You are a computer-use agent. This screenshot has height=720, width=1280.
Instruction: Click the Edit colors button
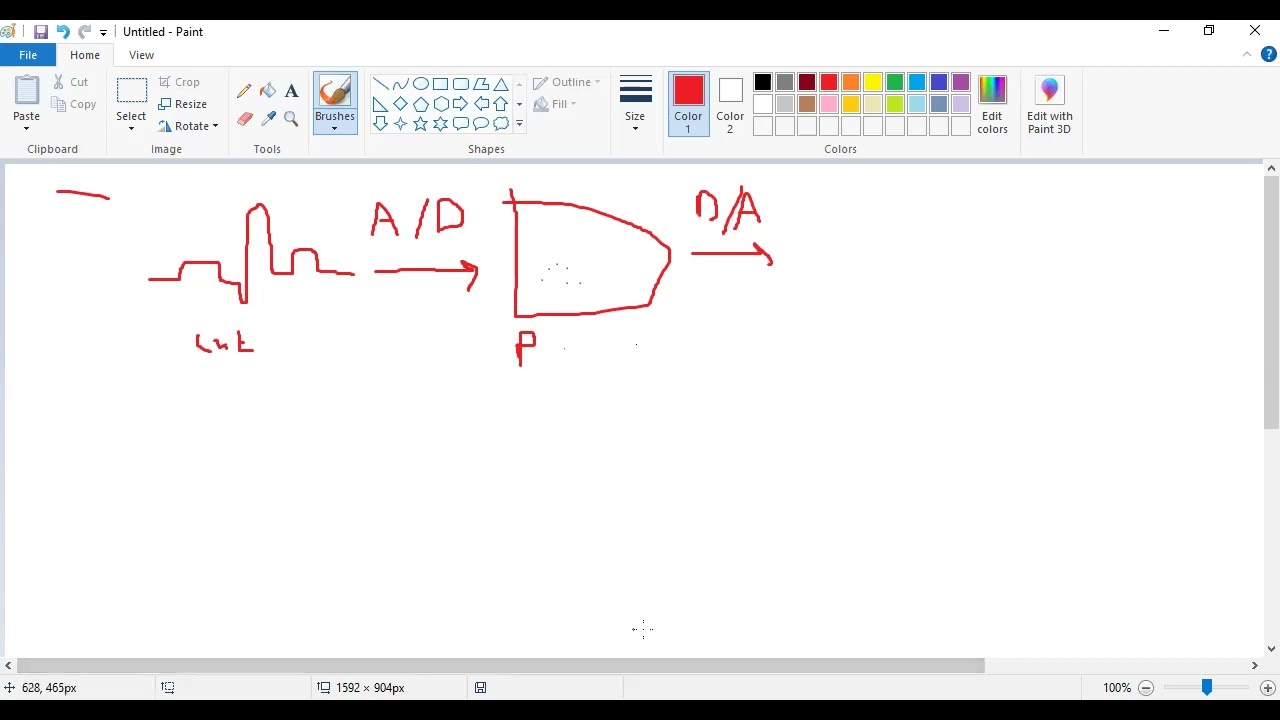click(x=992, y=104)
